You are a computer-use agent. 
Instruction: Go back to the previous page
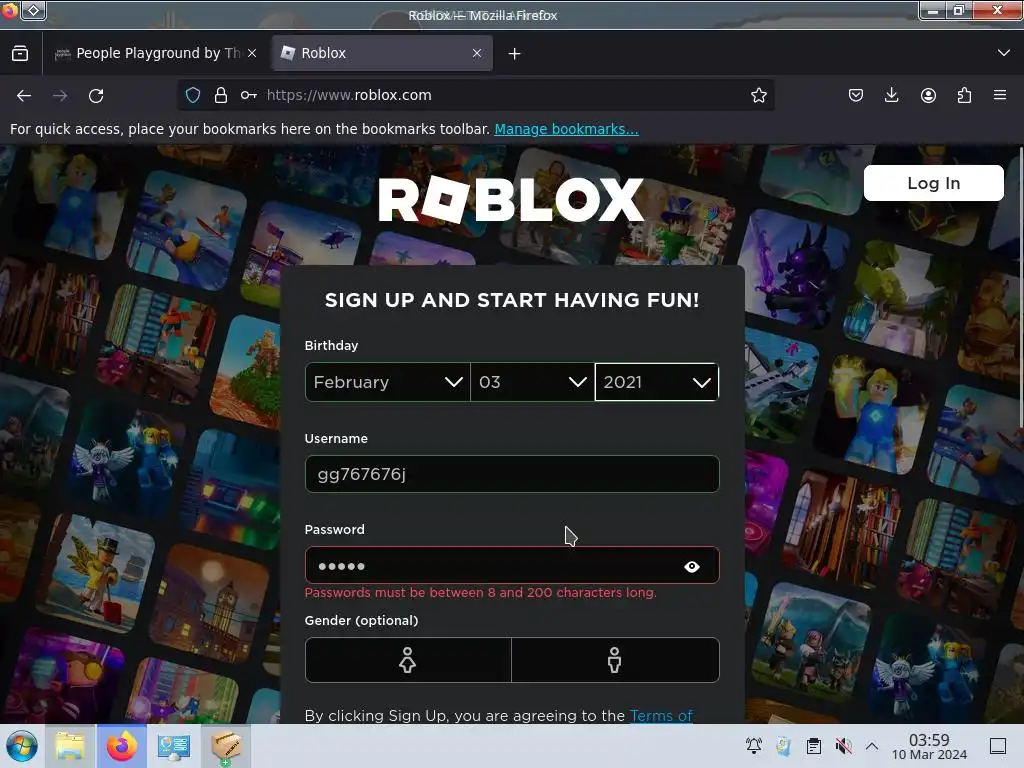(24, 95)
